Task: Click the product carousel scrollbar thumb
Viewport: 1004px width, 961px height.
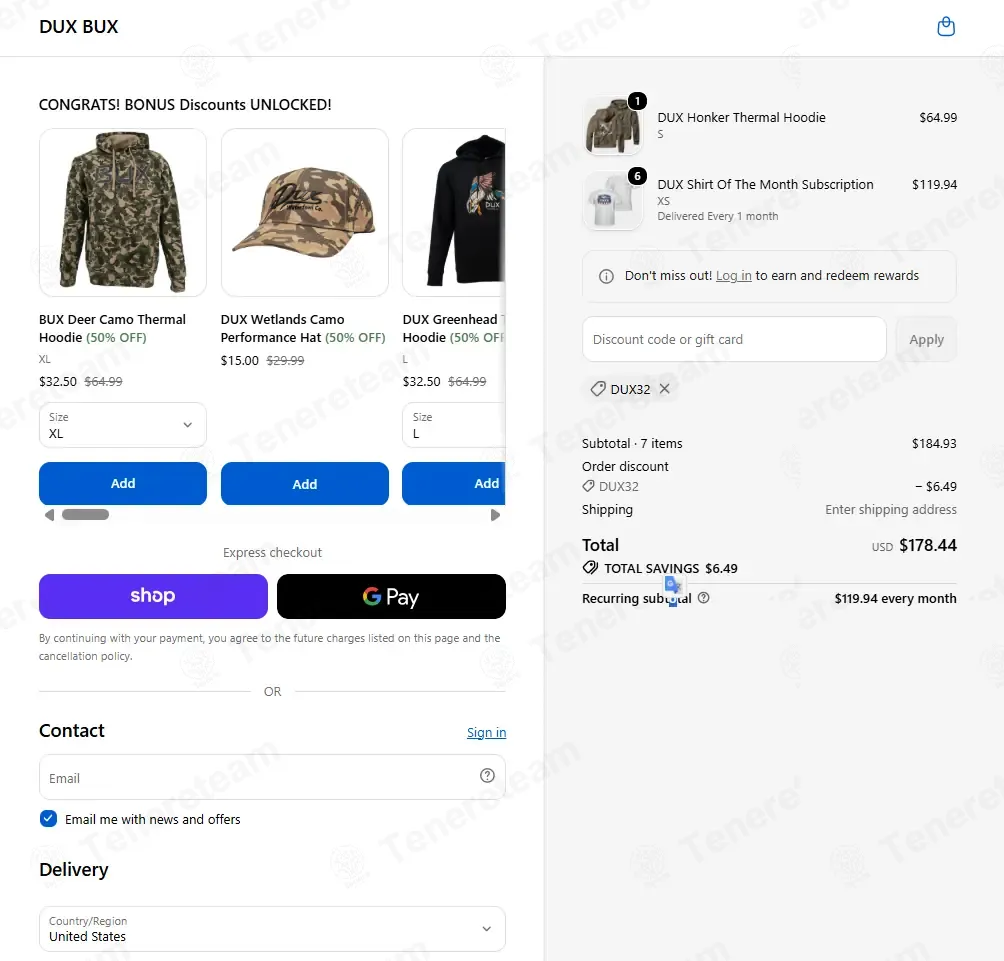Action: pyautogui.click(x=85, y=515)
